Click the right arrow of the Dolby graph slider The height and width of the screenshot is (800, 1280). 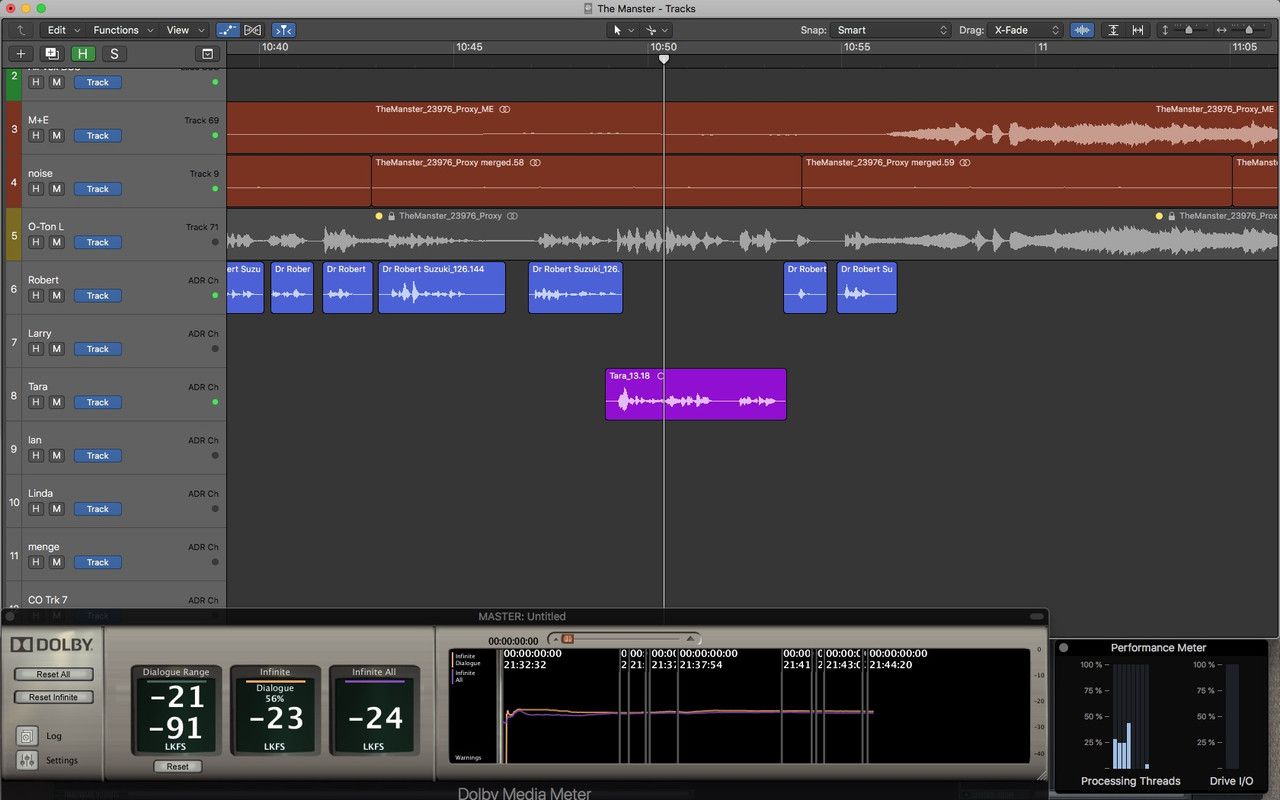(690, 639)
